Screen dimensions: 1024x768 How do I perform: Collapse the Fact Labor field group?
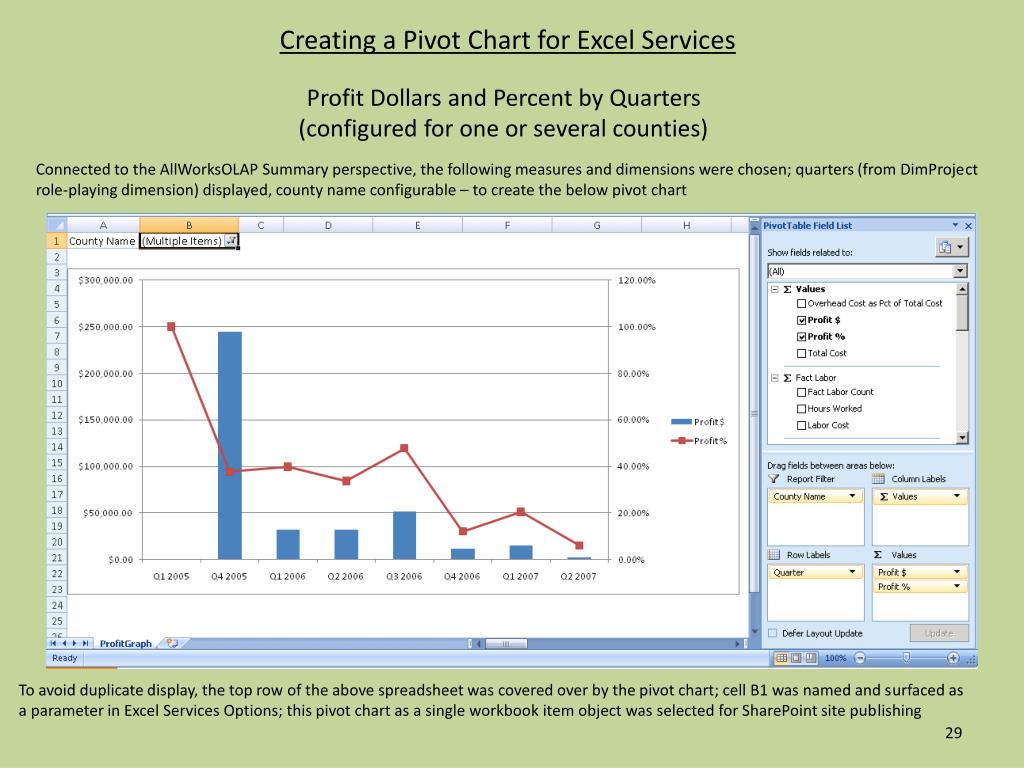point(775,377)
